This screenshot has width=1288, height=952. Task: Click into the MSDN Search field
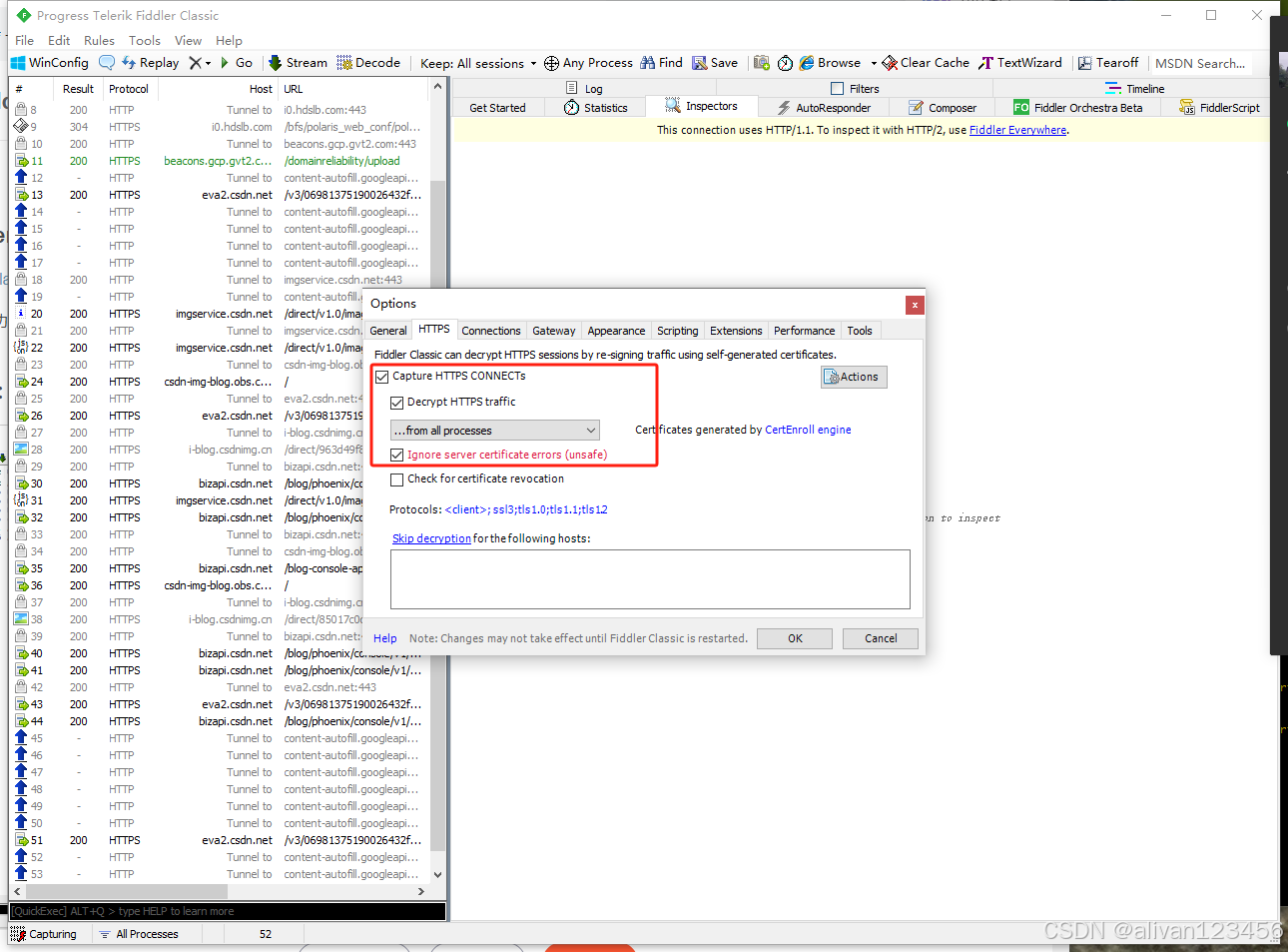click(x=1201, y=63)
